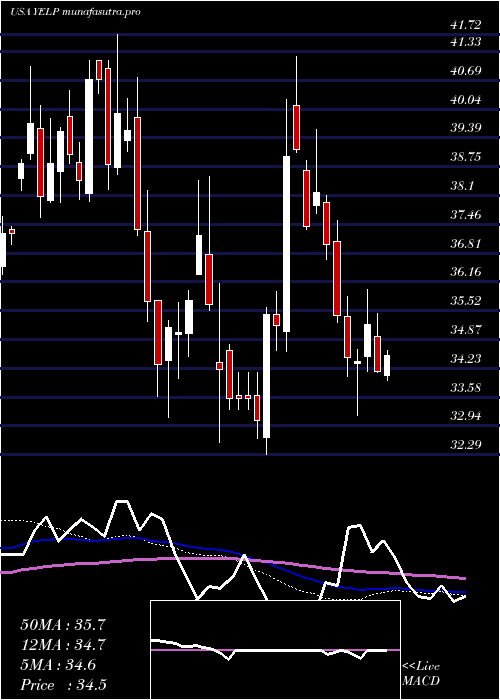Select the 36.16 price axis label
500x700 pixels.
point(467,272)
